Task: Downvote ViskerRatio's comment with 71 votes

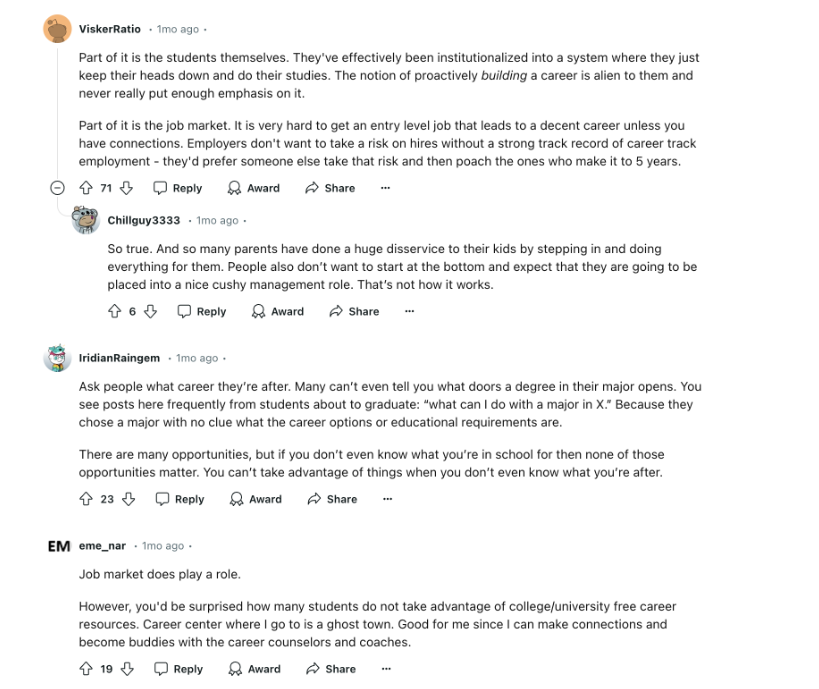Action: coord(126,188)
